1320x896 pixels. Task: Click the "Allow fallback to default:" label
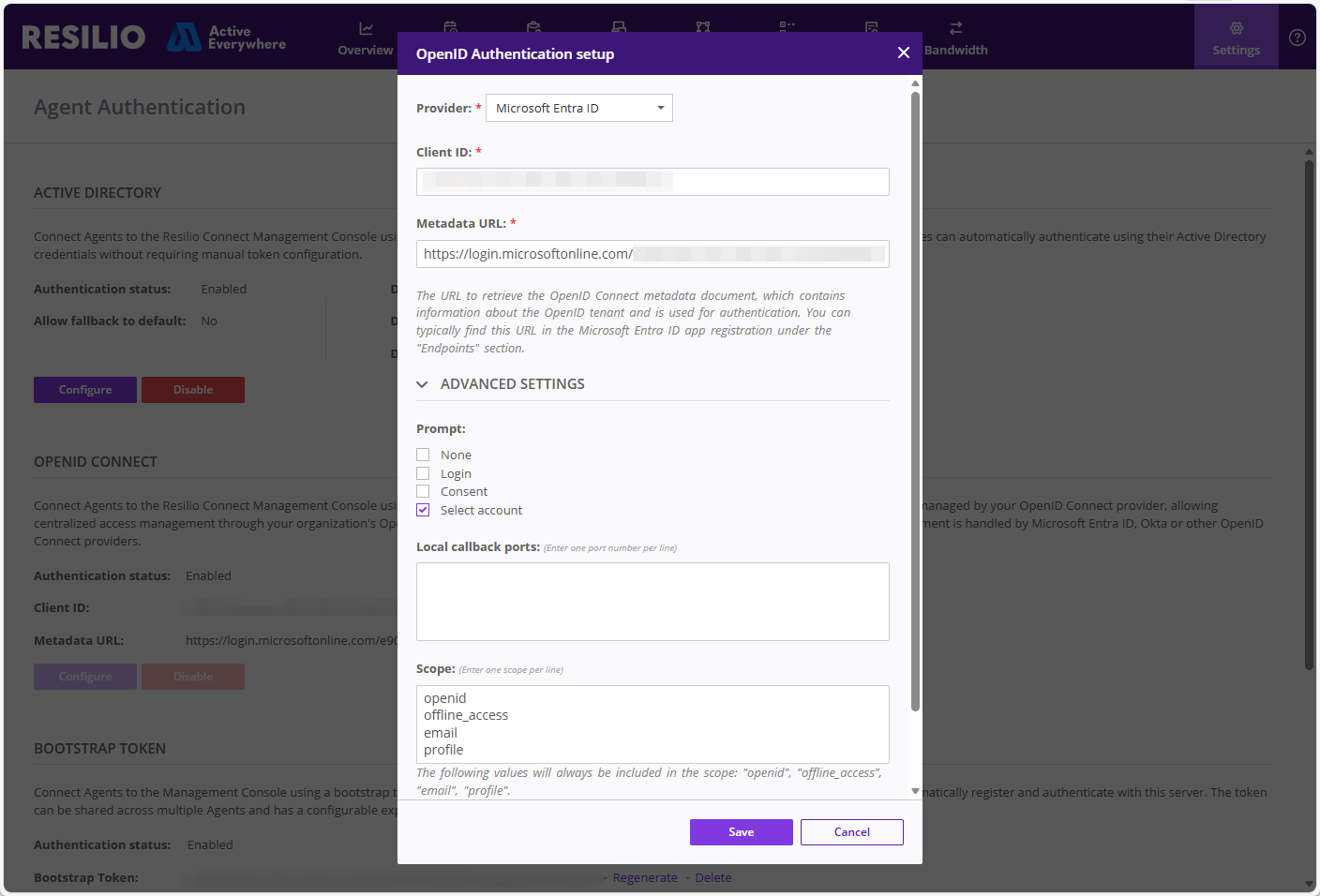click(x=110, y=321)
